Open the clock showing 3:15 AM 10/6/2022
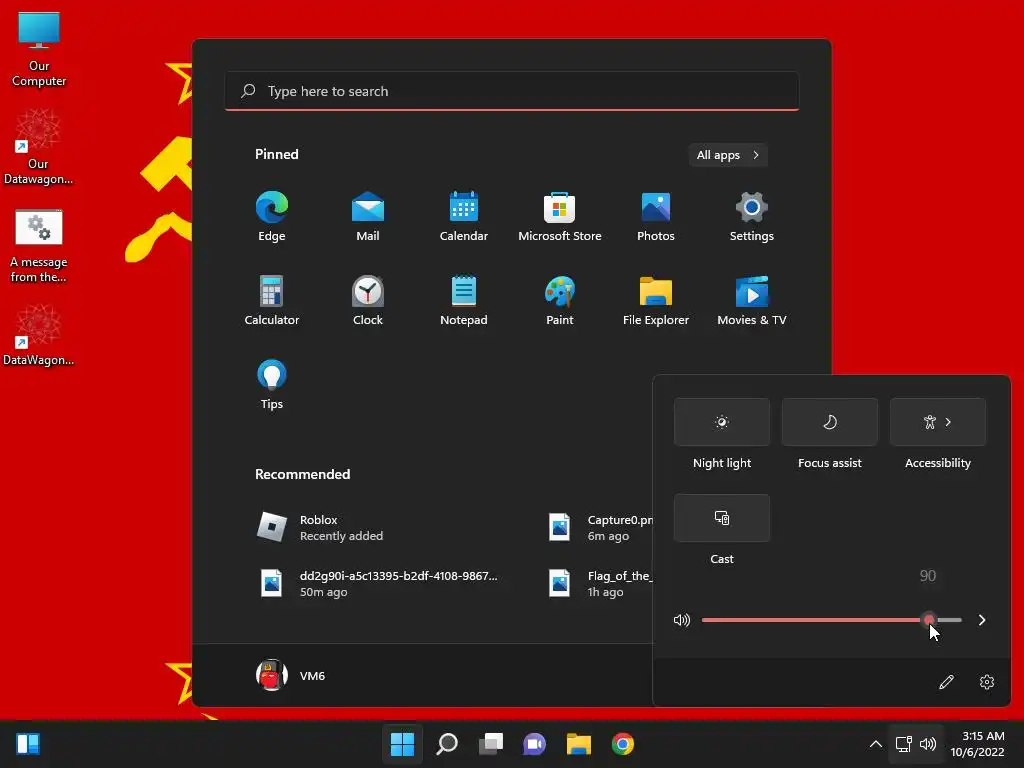1024x768 pixels. [978, 744]
